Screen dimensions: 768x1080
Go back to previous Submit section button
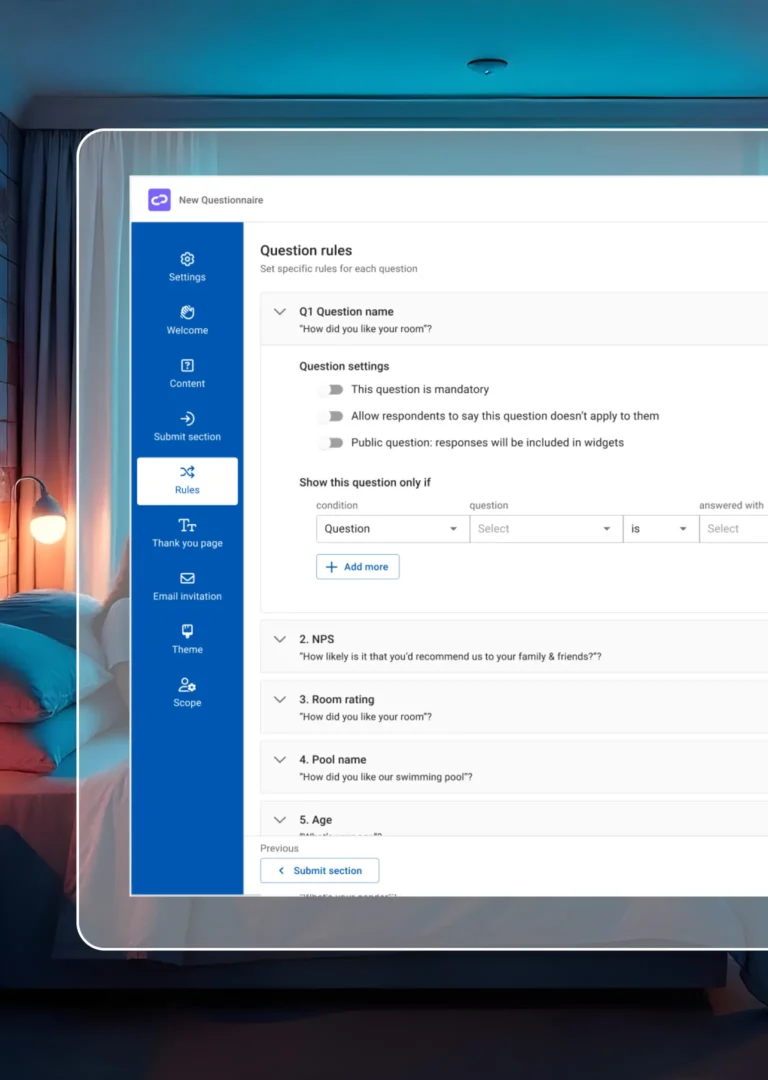click(320, 871)
